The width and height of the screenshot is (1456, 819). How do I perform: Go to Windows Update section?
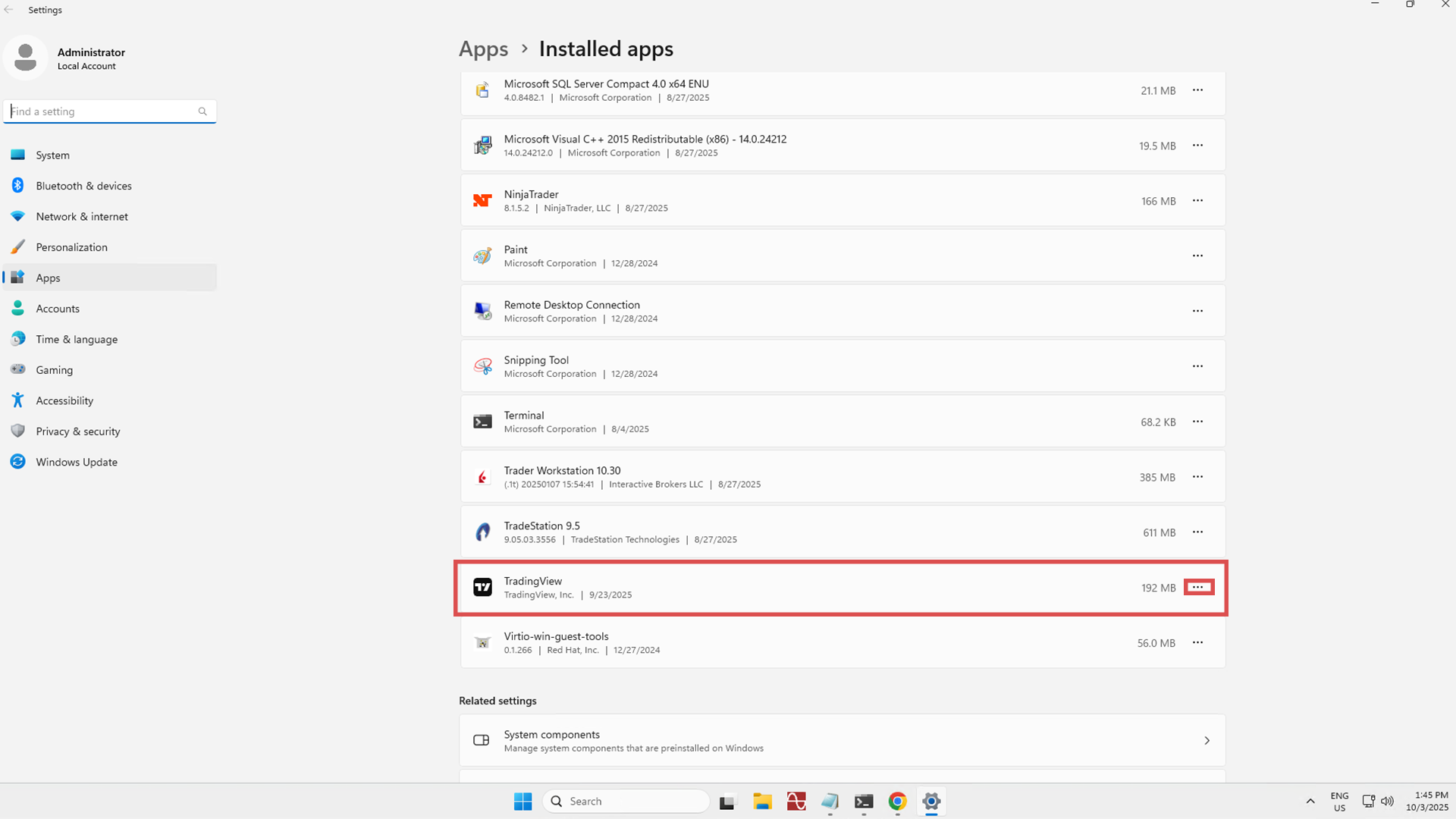pyautogui.click(x=76, y=462)
